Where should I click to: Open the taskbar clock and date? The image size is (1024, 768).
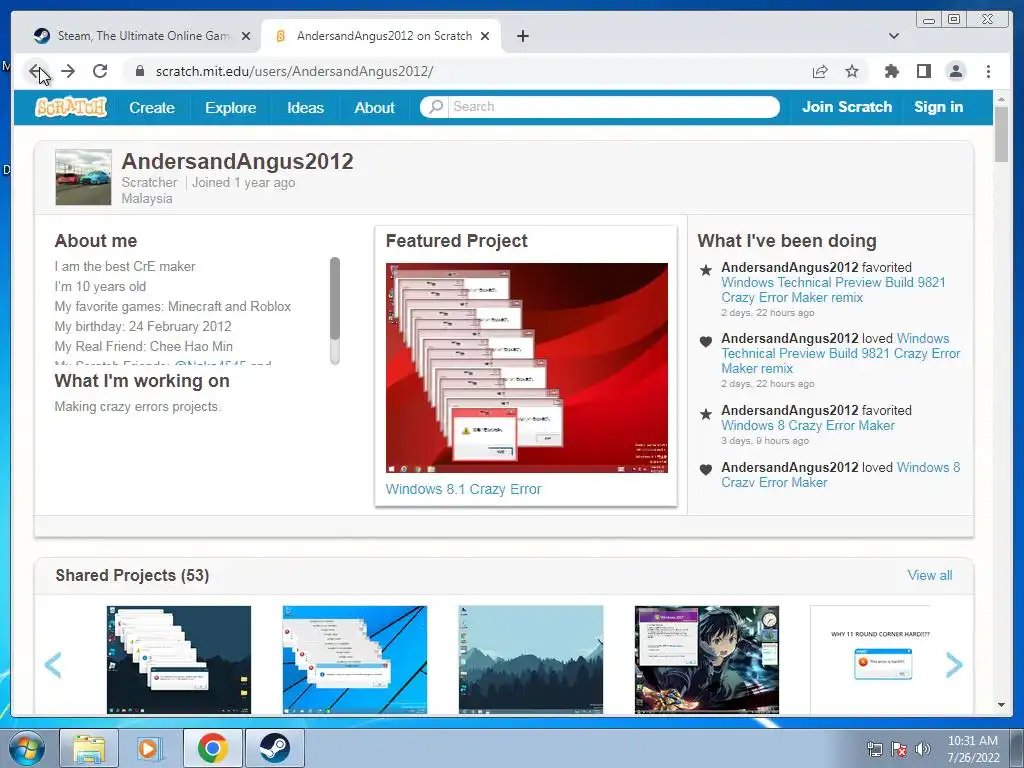click(x=973, y=748)
